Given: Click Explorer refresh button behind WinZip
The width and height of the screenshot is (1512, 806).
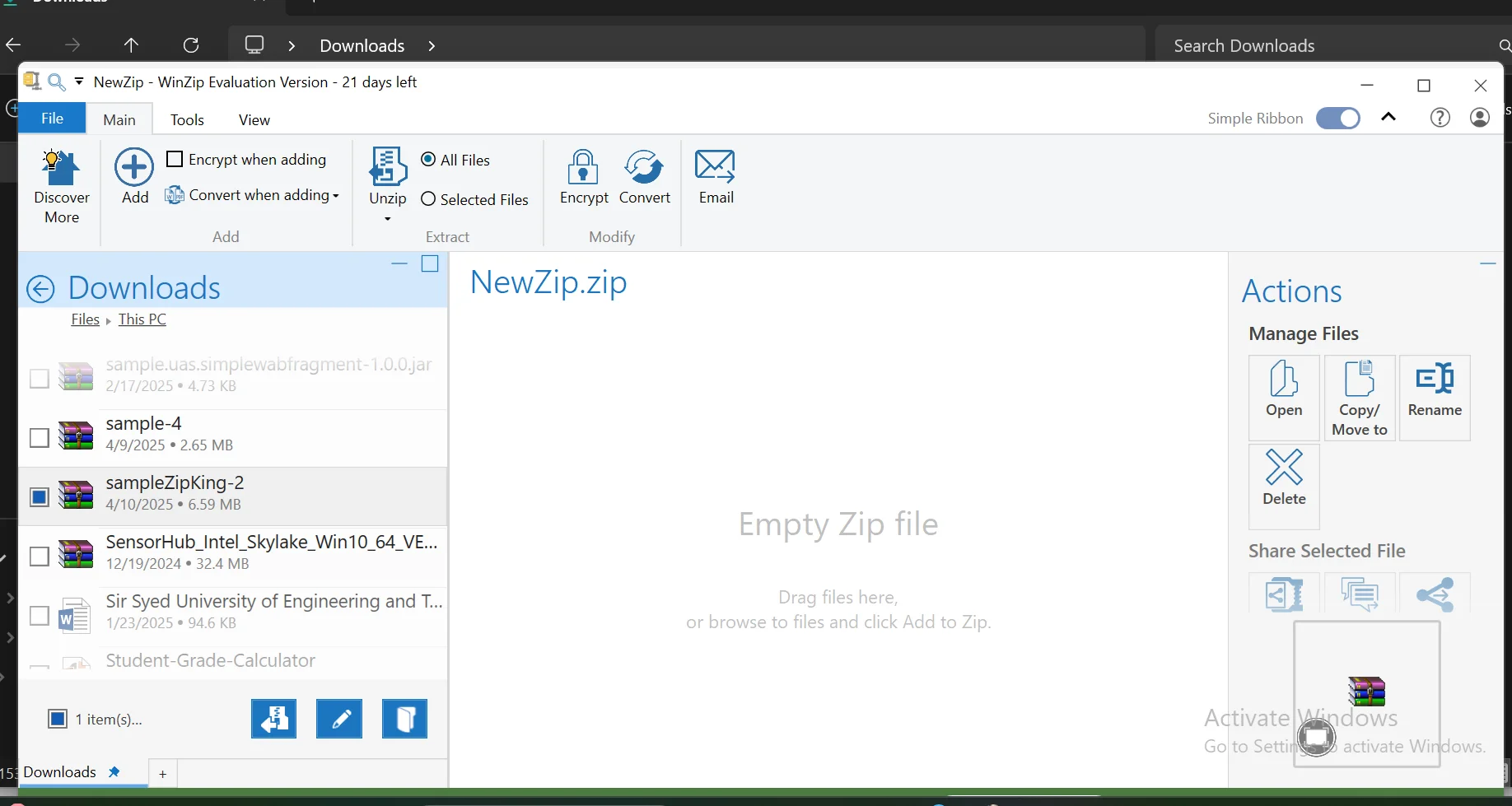Looking at the screenshot, I should tap(191, 45).
